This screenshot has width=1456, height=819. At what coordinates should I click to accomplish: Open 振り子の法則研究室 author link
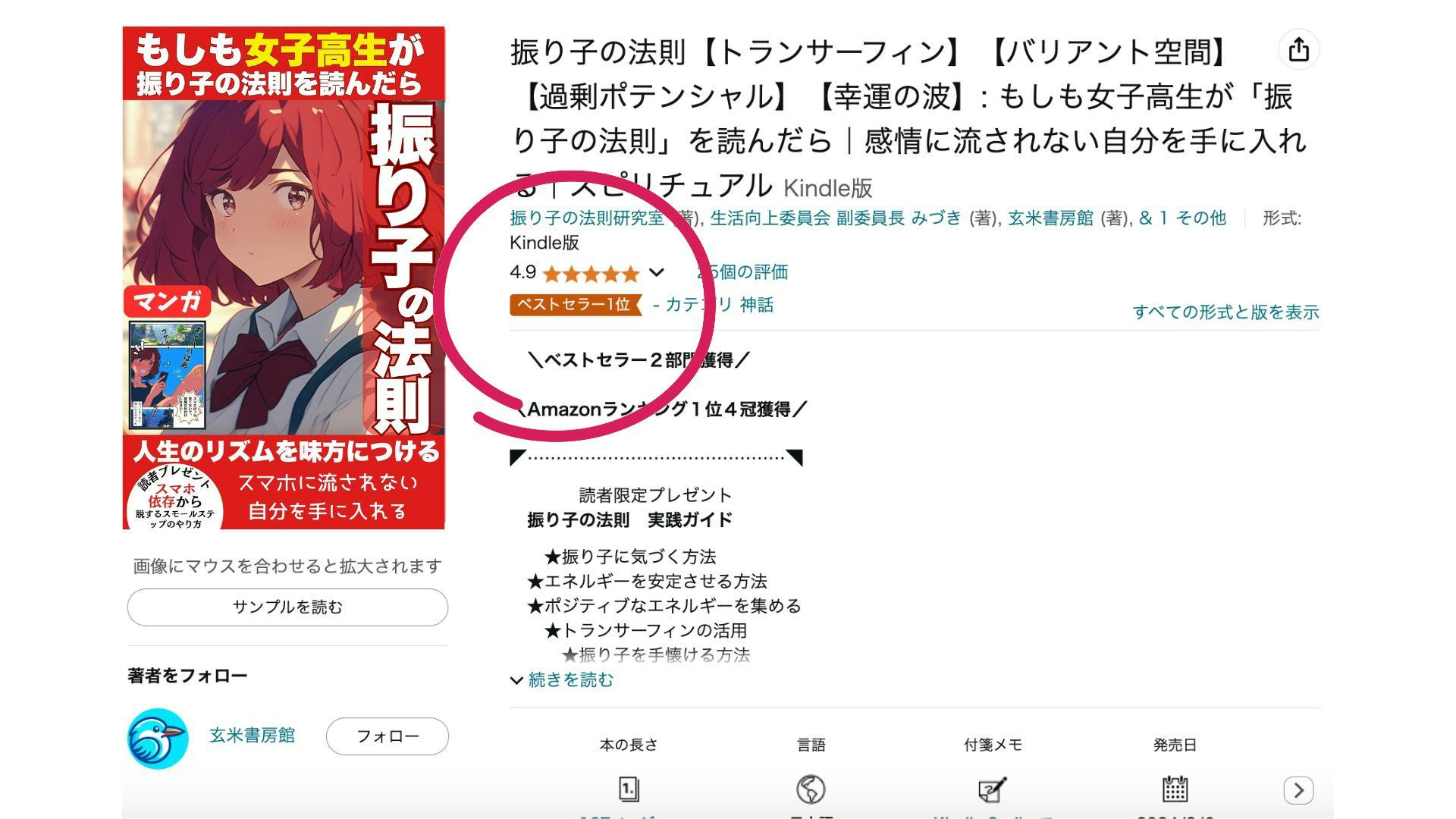click(587, 218)
